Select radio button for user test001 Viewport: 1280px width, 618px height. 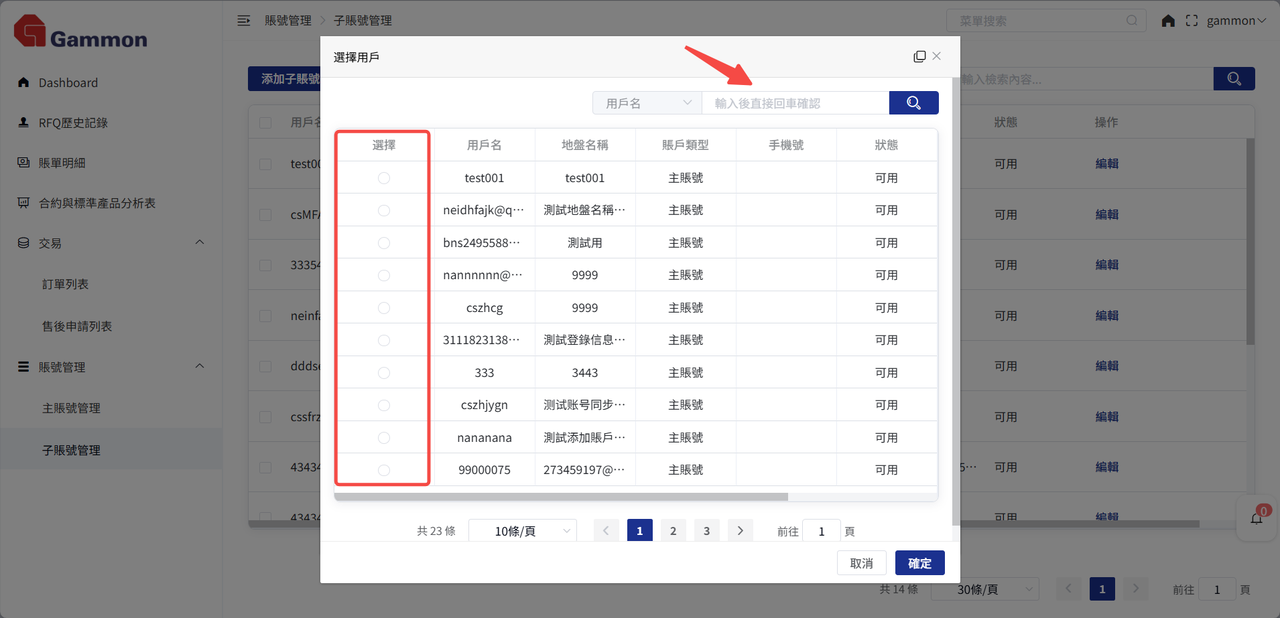pyautogui.click(x=384, y=178)
